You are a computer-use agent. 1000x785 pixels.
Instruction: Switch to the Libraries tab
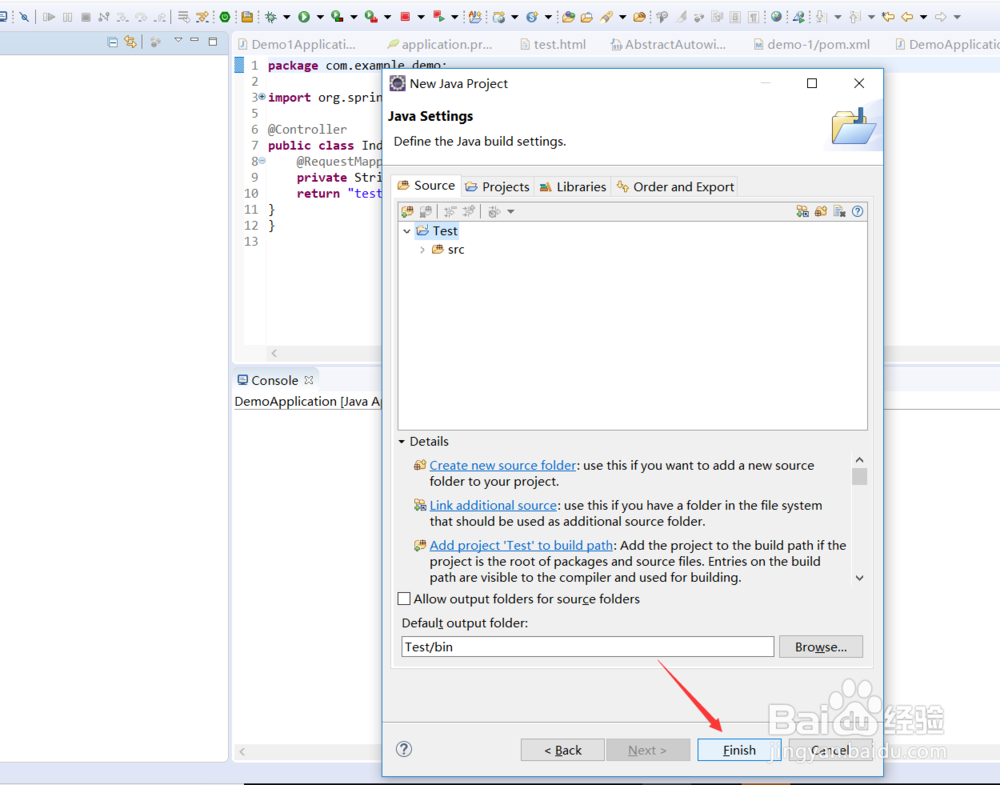pos(573,187)
